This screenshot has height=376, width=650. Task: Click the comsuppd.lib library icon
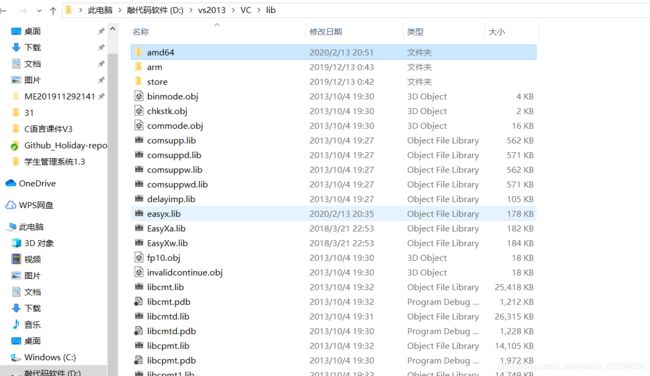[x=139, y=155]
